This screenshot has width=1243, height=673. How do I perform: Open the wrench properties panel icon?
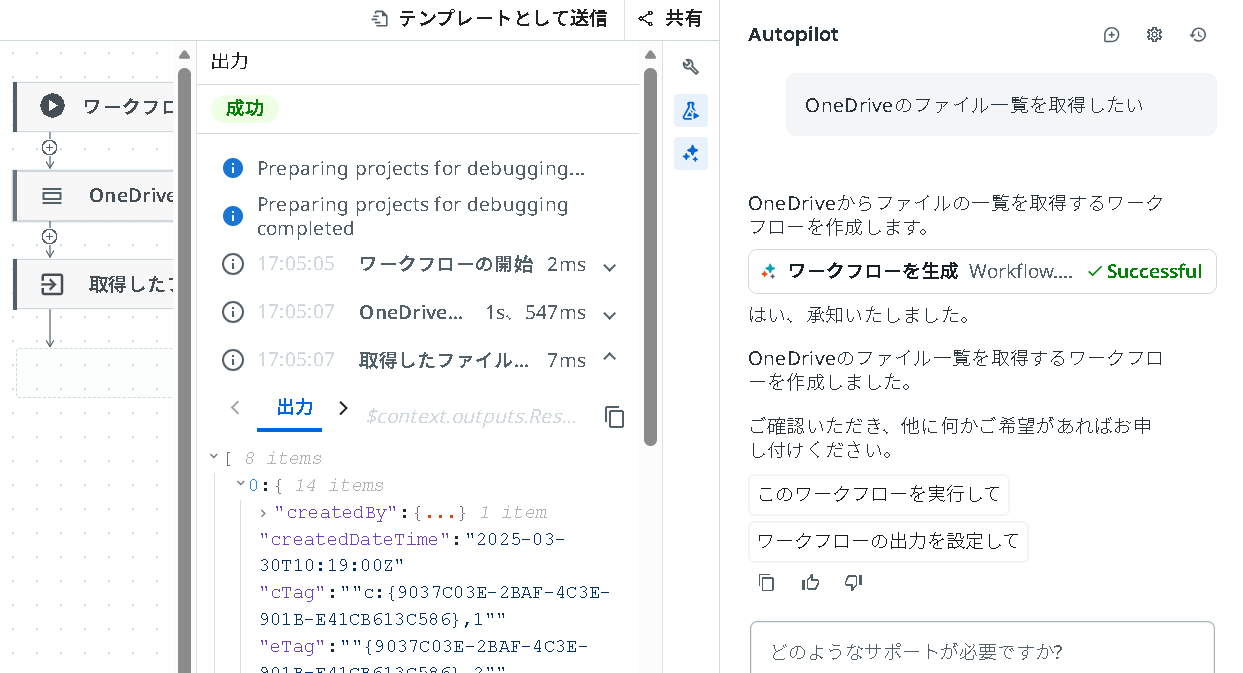tap(690, 67)
